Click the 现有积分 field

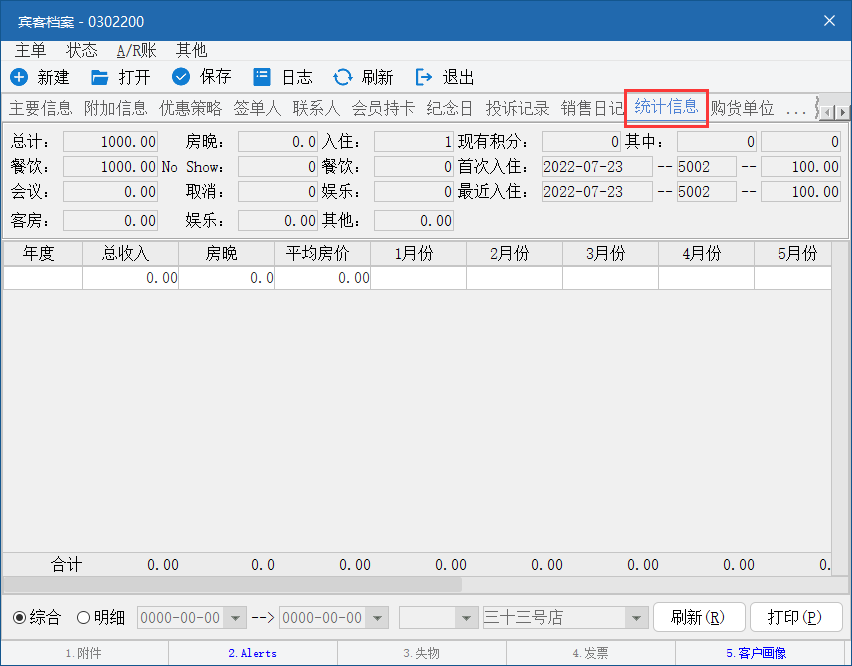click(x=581, y=142)
